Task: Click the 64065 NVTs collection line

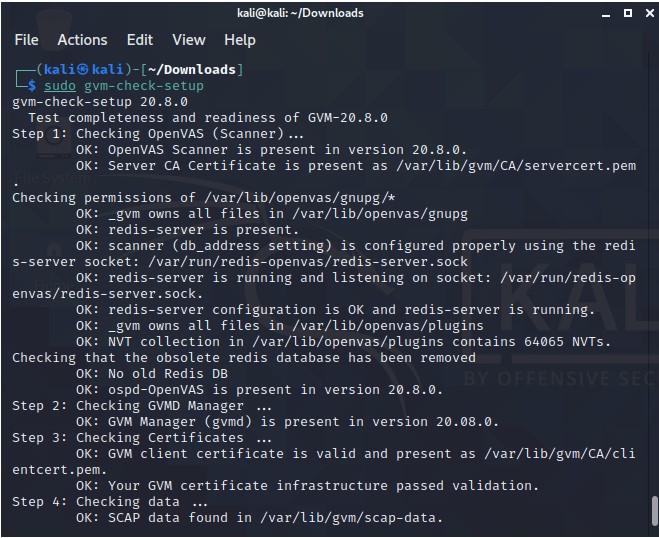Action: (x=343, y=342)
